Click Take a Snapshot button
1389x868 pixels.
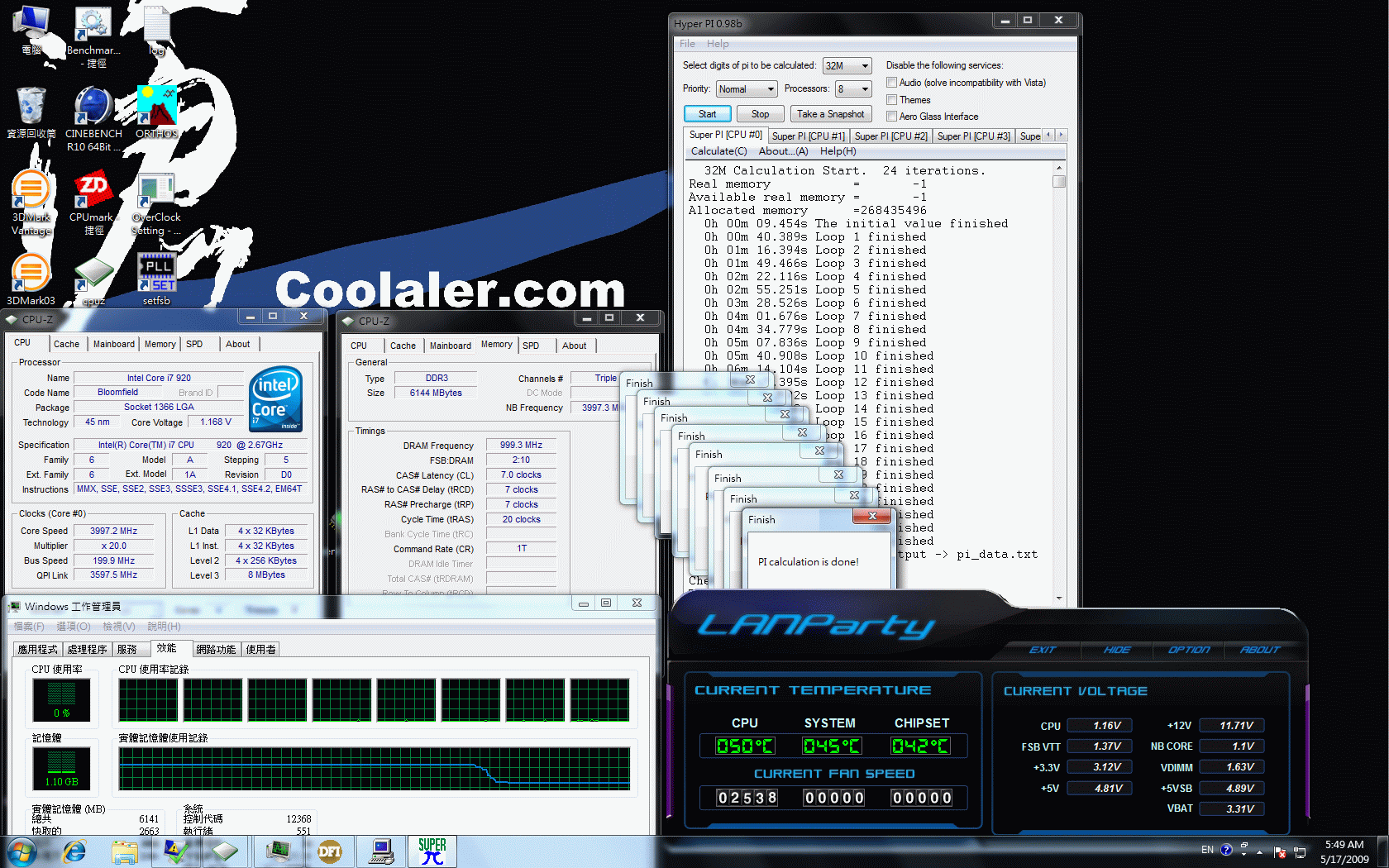pos(830,114)
